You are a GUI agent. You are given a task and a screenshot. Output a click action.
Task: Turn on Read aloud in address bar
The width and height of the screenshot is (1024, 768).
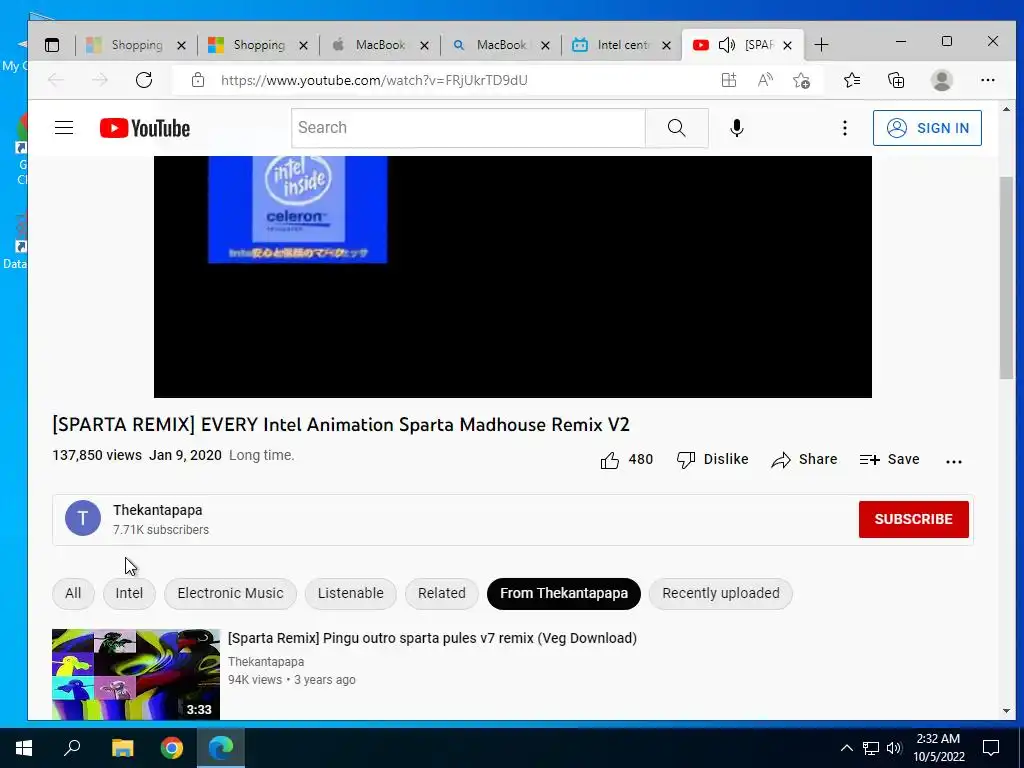765,80
